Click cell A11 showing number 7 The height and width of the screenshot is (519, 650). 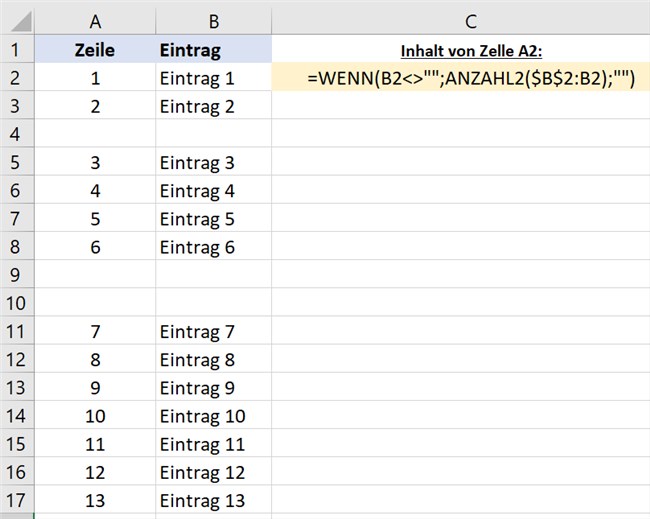95,331
